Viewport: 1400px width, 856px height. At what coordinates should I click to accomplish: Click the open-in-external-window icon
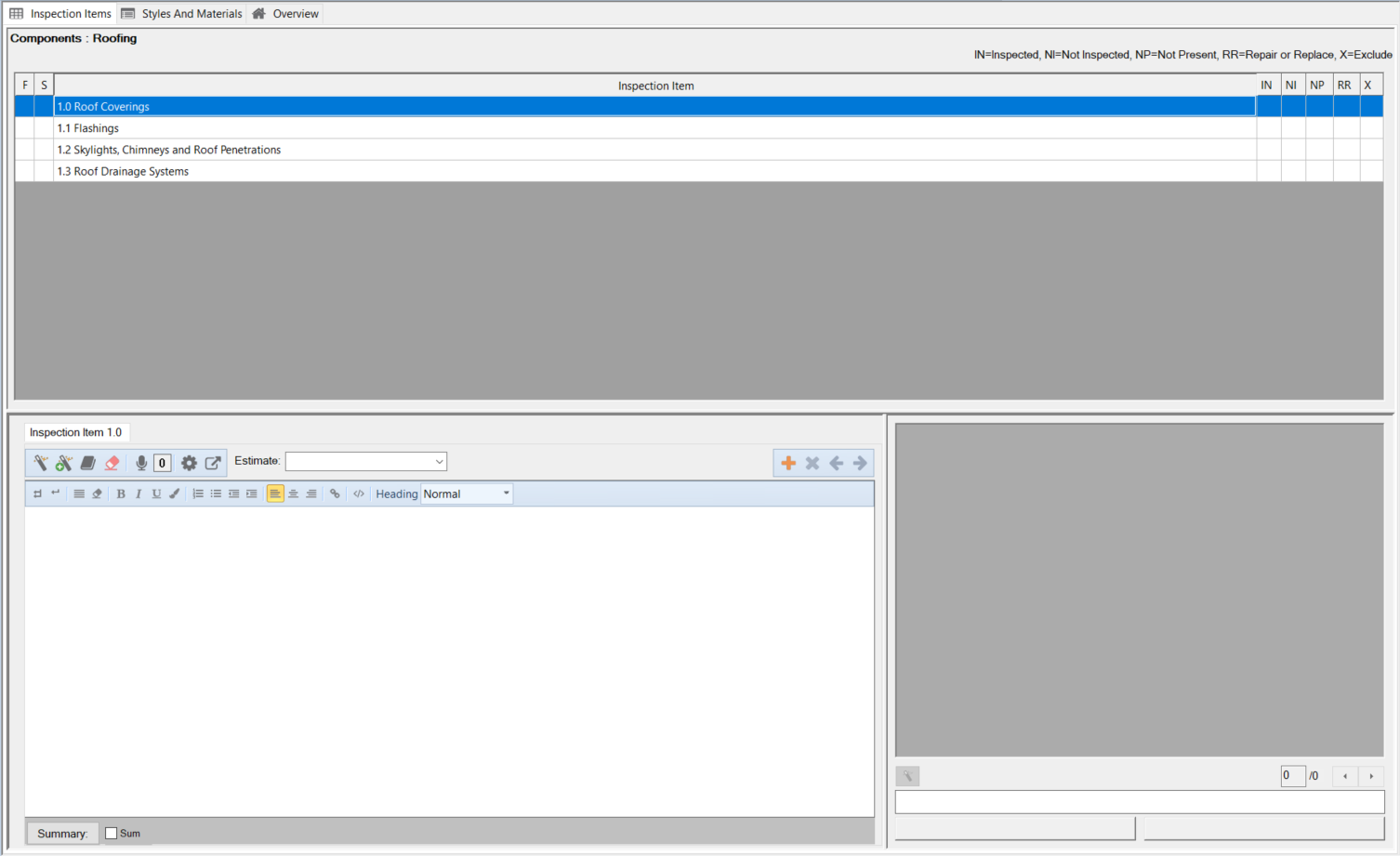pos(213,463)
